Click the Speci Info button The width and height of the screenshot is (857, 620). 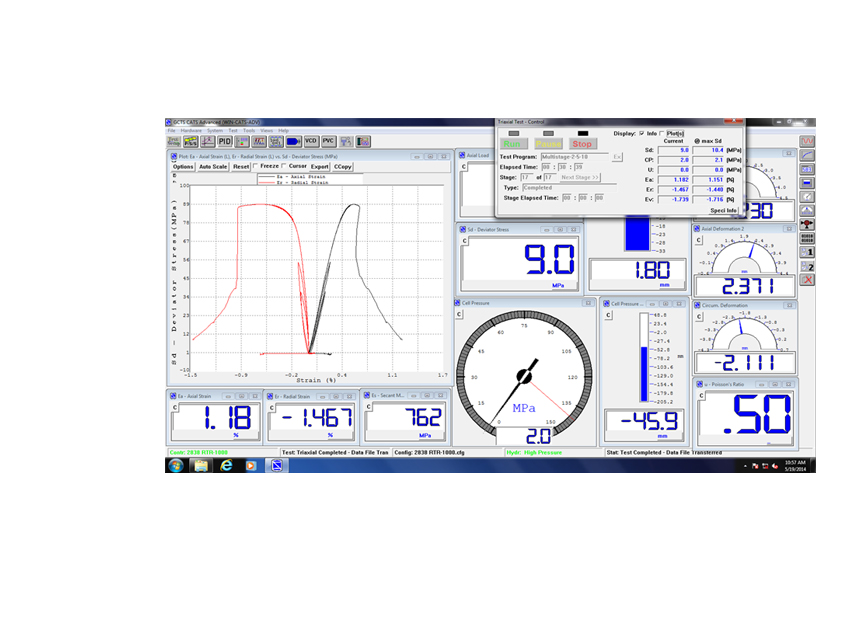pyautogui.click(x=723, y=210)
